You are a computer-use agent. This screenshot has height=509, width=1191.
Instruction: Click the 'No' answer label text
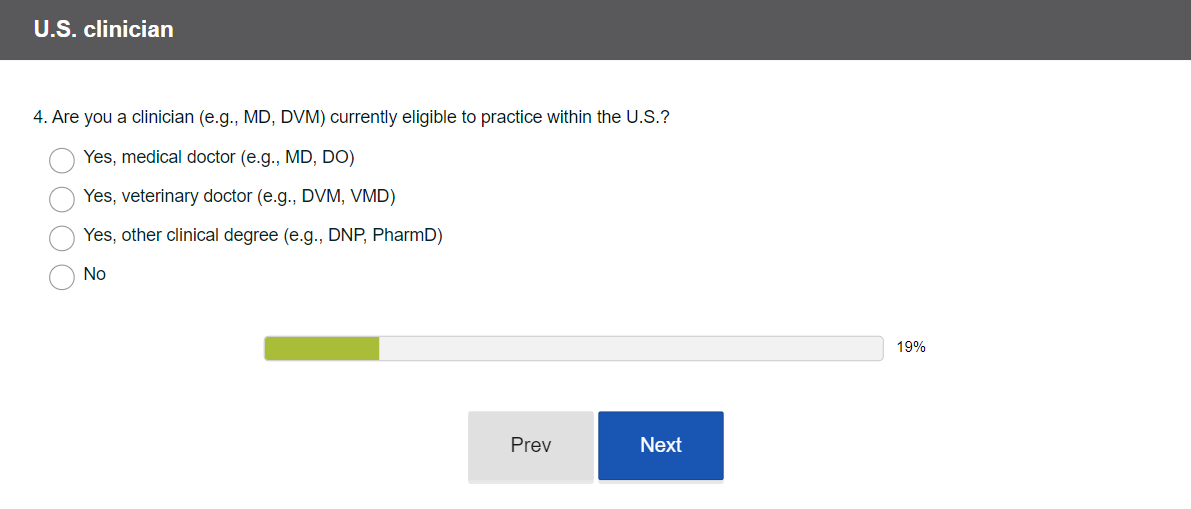(95, 274)
